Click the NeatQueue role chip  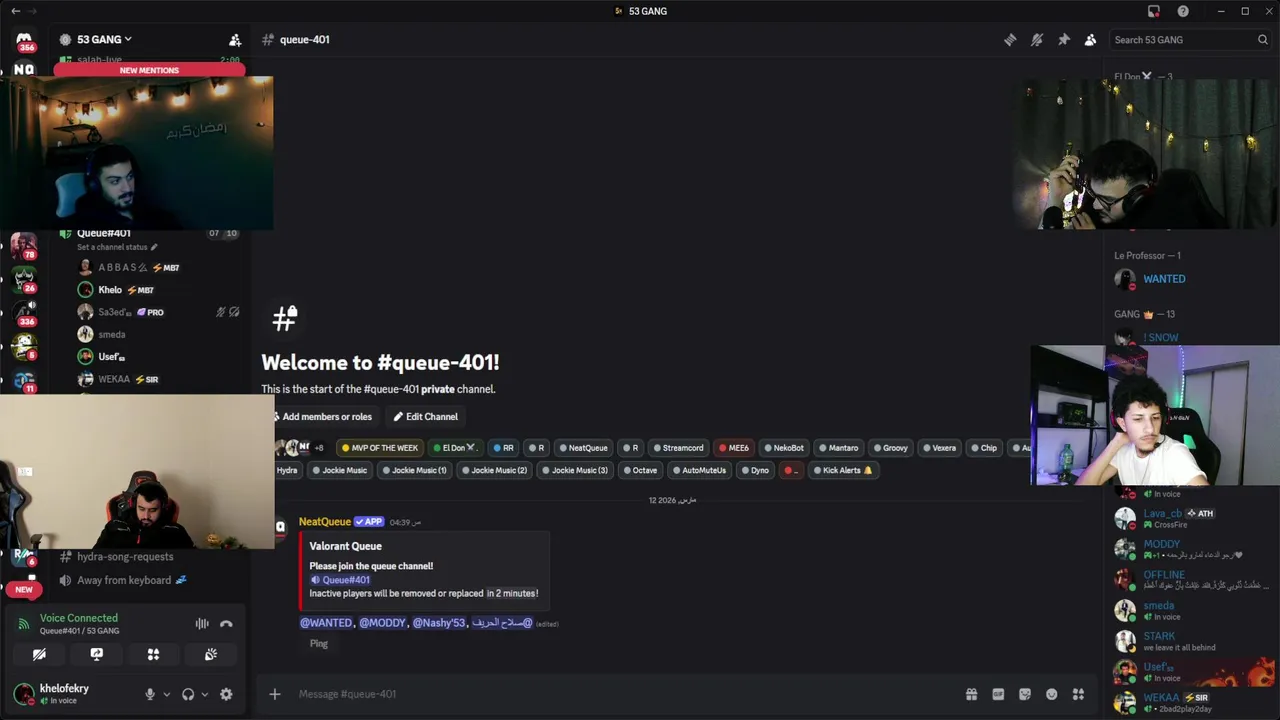[583, 448]
